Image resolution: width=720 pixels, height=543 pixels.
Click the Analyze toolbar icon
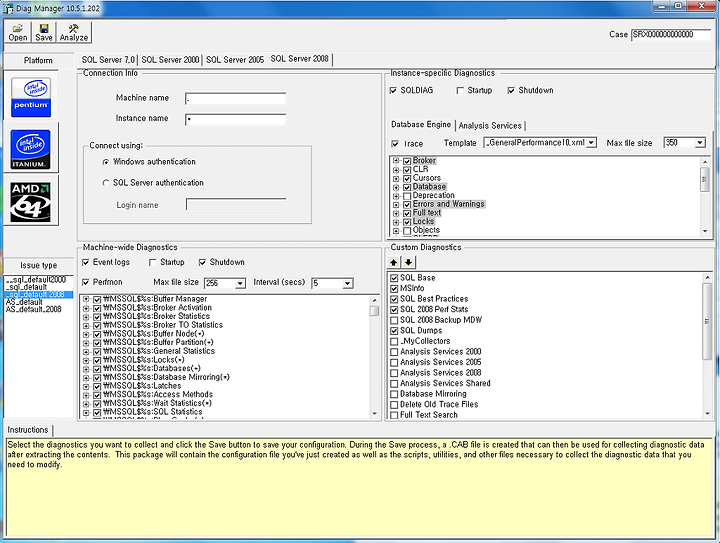coord(73,33)
